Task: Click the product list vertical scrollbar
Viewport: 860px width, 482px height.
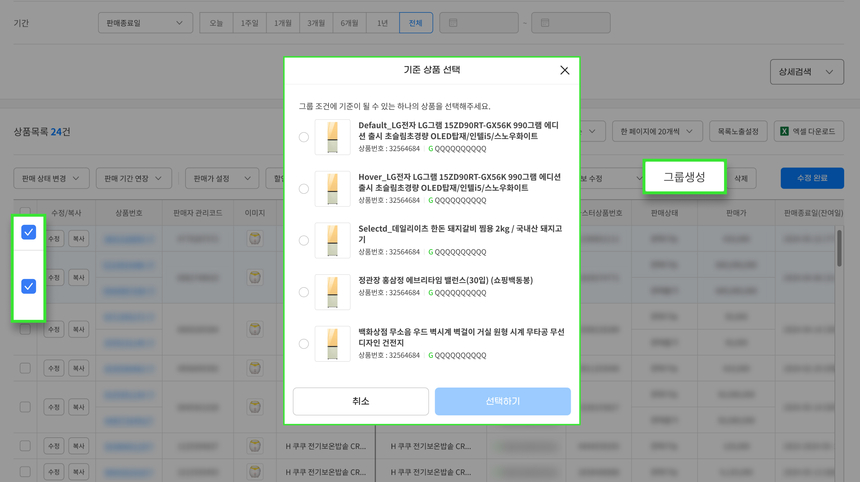Action: click(839, 248)
